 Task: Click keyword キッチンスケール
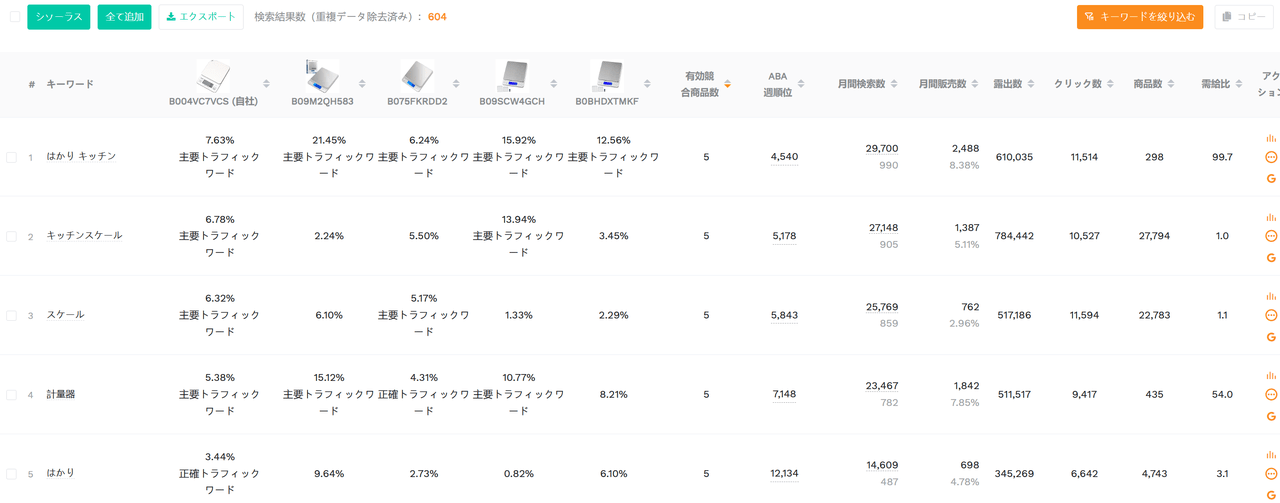(84, 236)
